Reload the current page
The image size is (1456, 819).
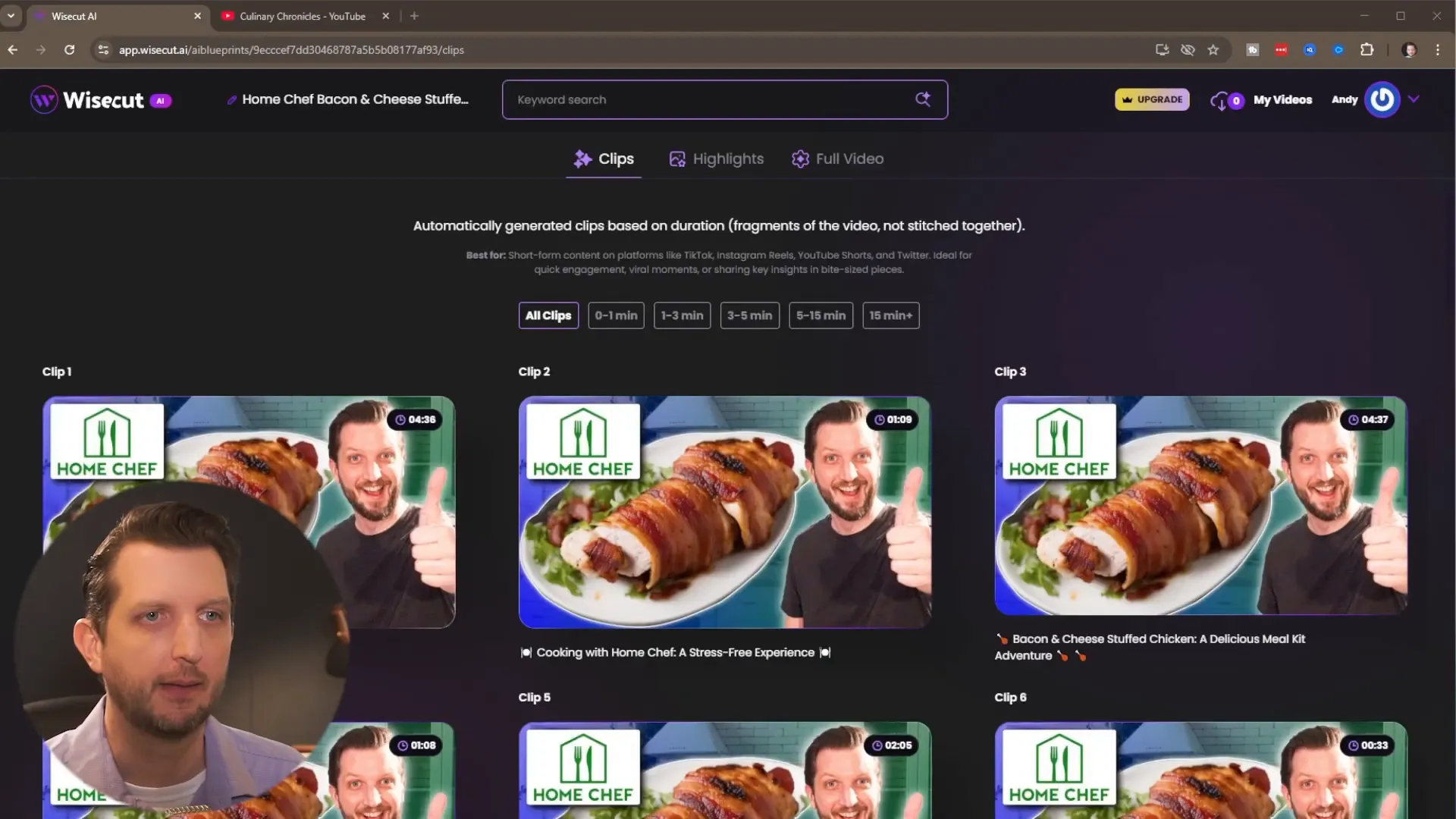pos(69,50)
